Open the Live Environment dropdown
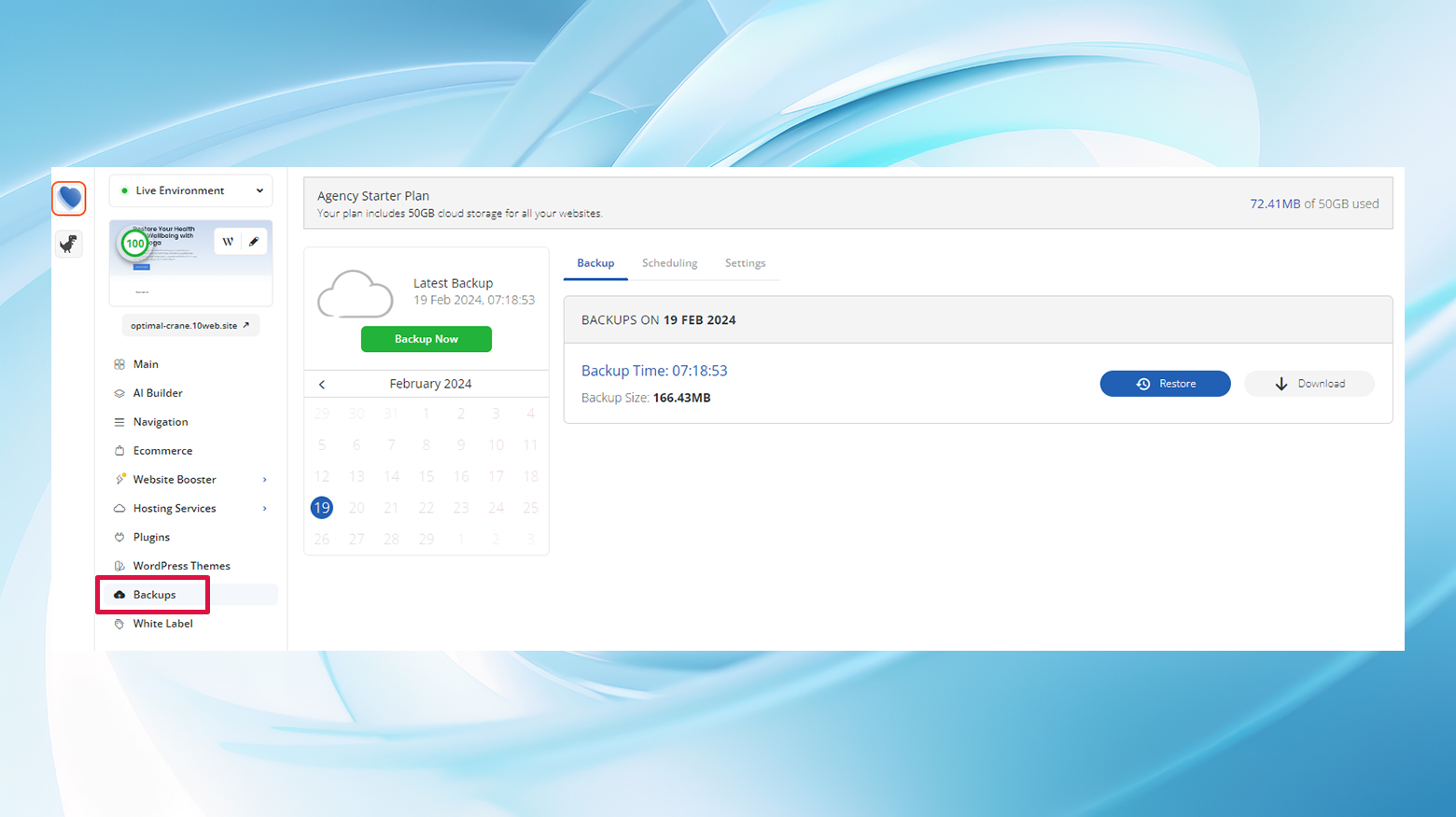The width and height of the screenshot is (1456, 817). tap(190, 190)
